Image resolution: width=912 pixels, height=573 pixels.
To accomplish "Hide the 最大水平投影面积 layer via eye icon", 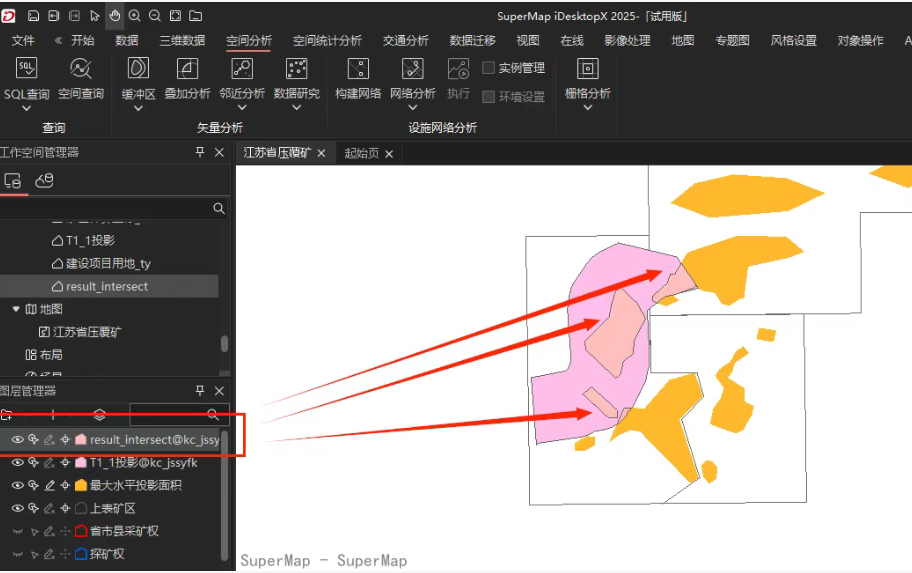I will [x=17, y=485].
